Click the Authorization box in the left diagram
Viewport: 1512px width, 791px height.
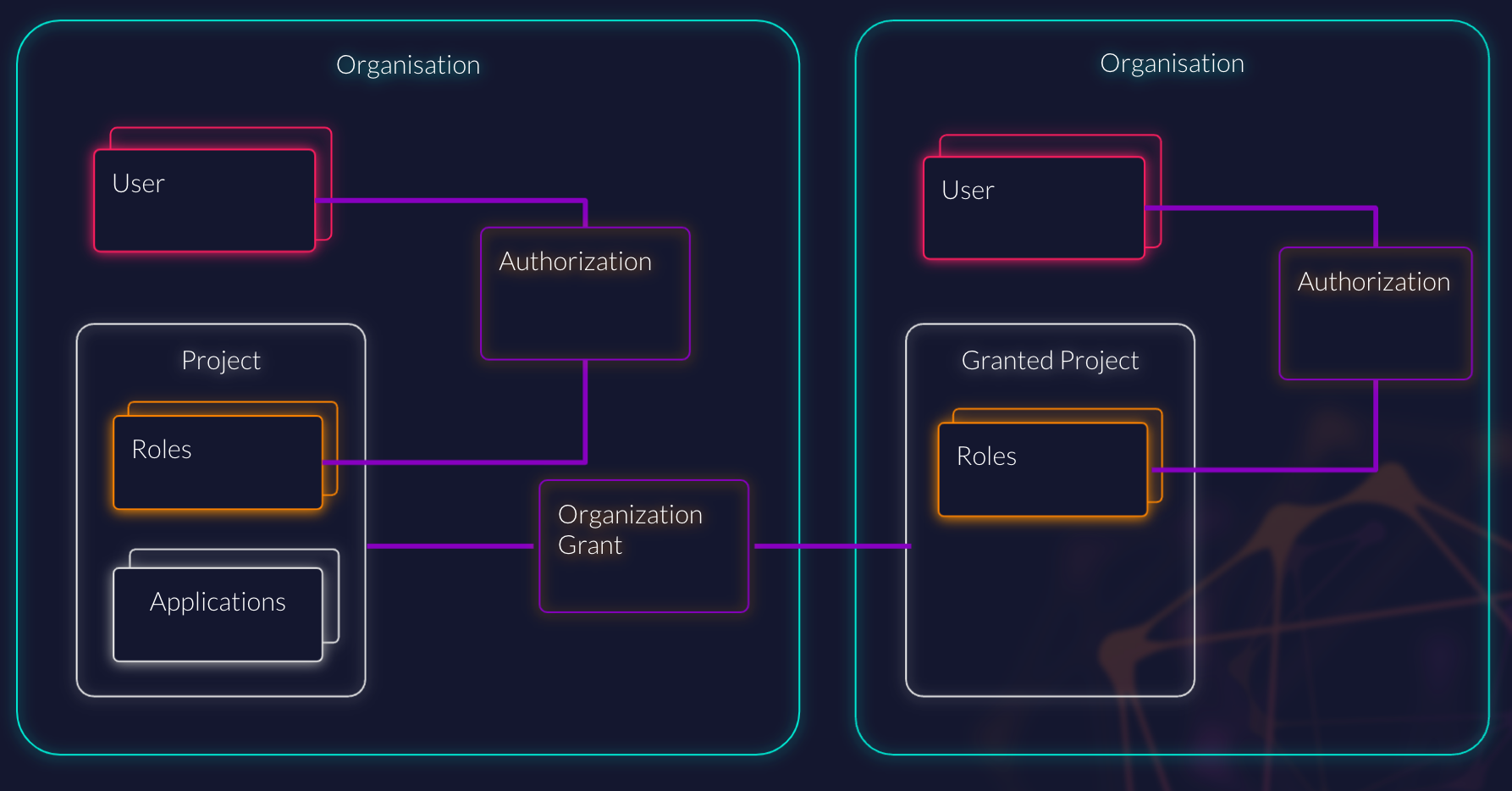(x=584, y=292)
